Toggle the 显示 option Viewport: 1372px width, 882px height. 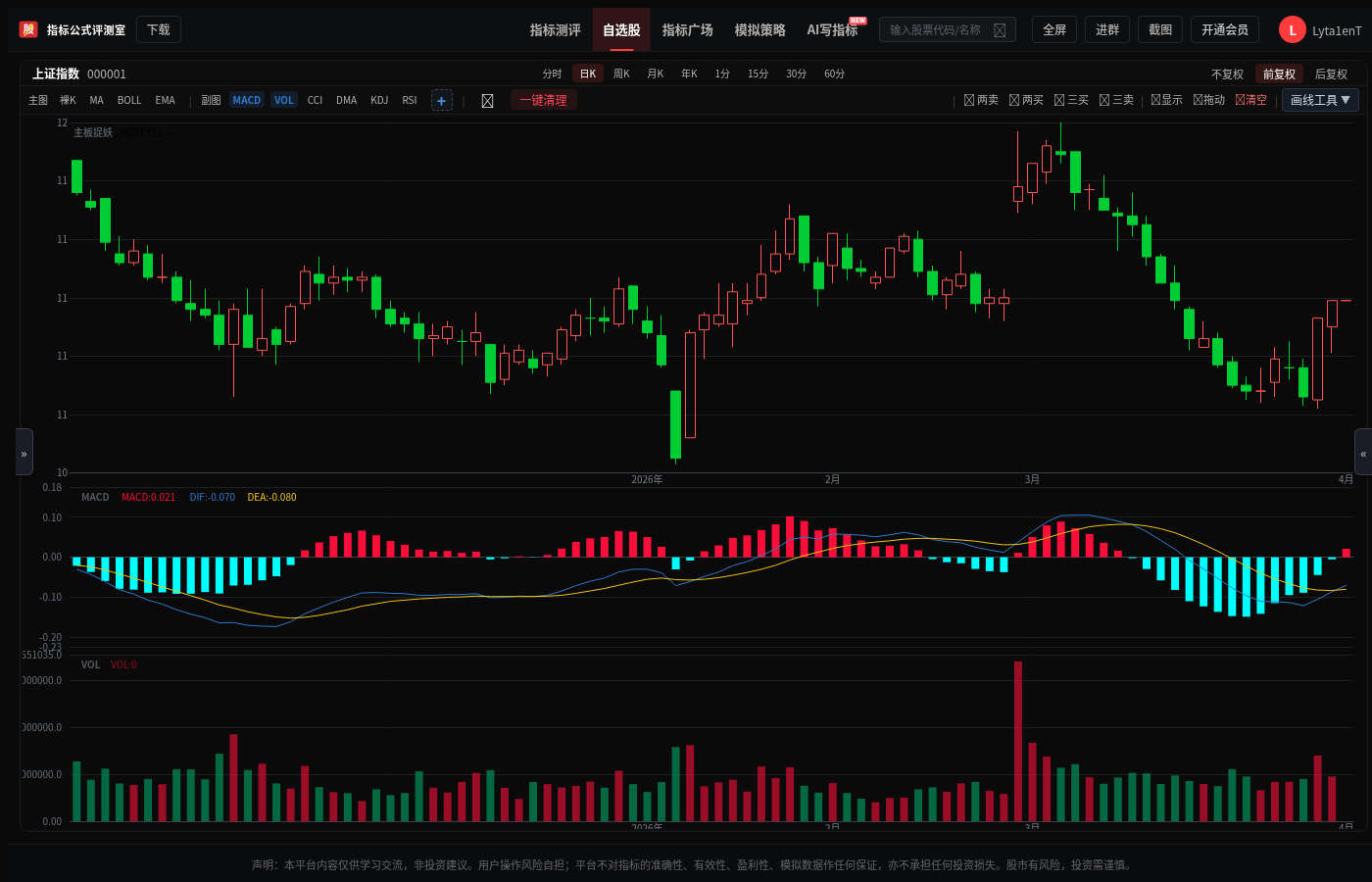tap(1166, 100)
